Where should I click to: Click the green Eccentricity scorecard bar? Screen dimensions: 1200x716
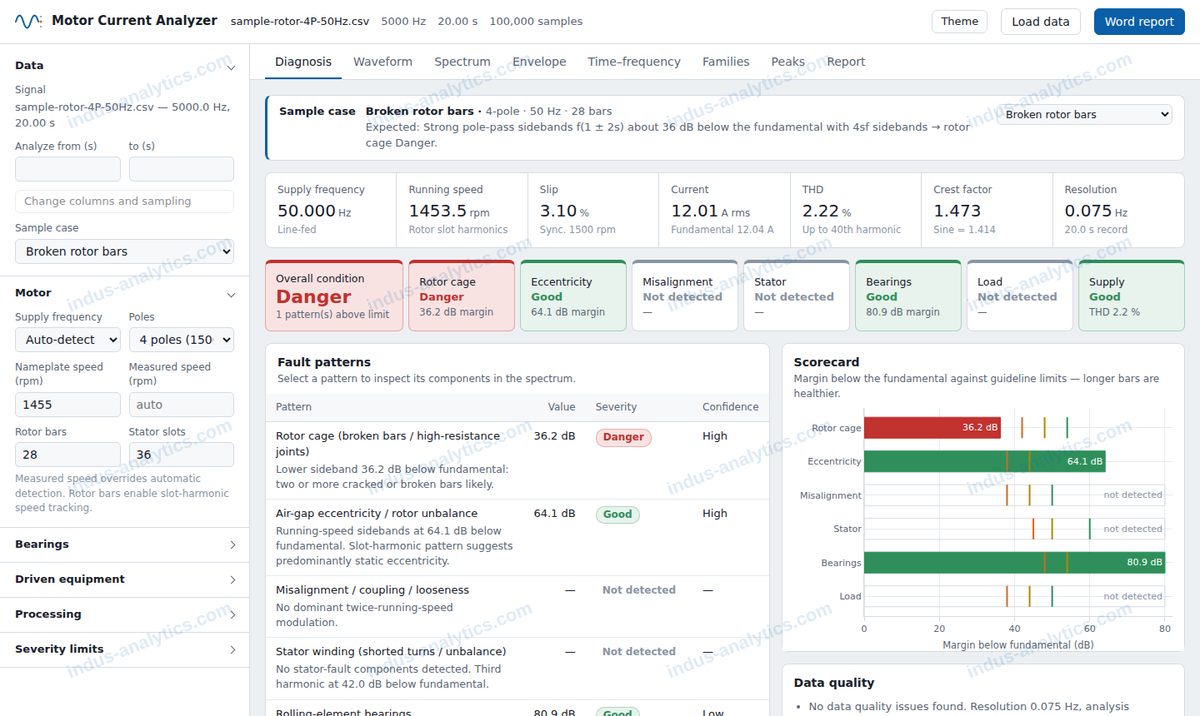[984, 461]
